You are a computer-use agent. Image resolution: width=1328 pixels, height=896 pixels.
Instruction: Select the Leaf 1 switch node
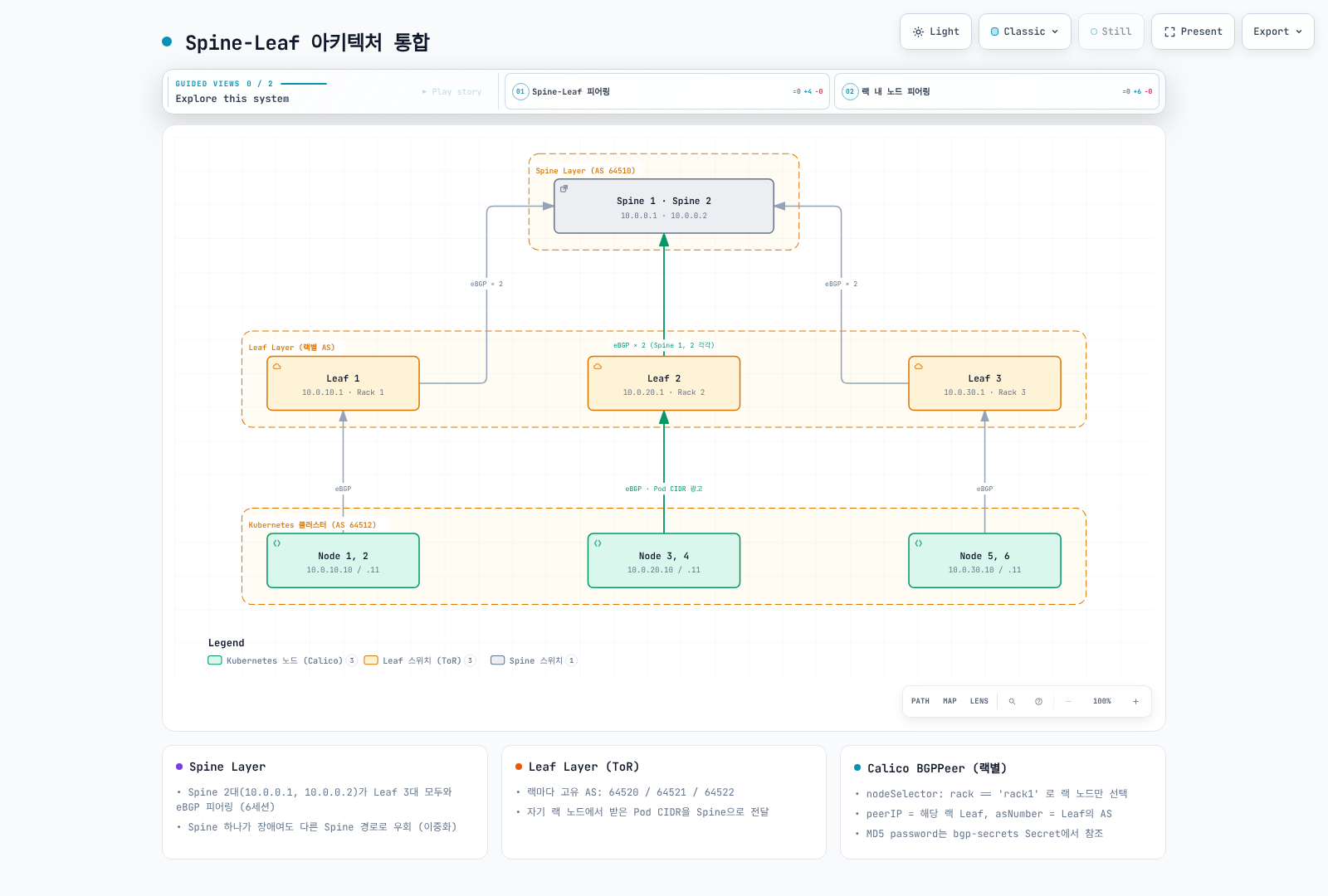pos(343,383)
